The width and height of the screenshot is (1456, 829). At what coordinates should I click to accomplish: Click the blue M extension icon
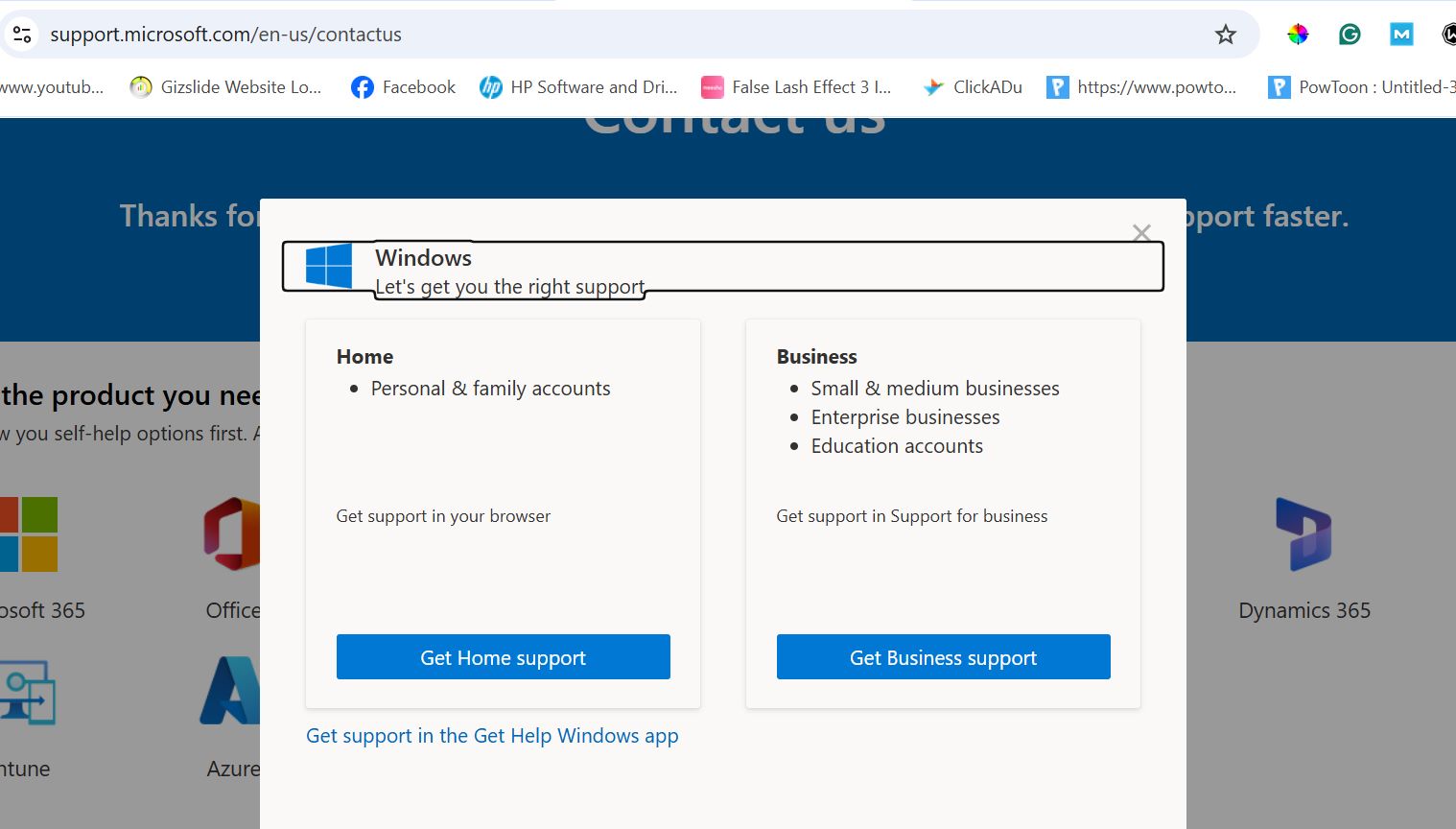tap(1401, 35)
